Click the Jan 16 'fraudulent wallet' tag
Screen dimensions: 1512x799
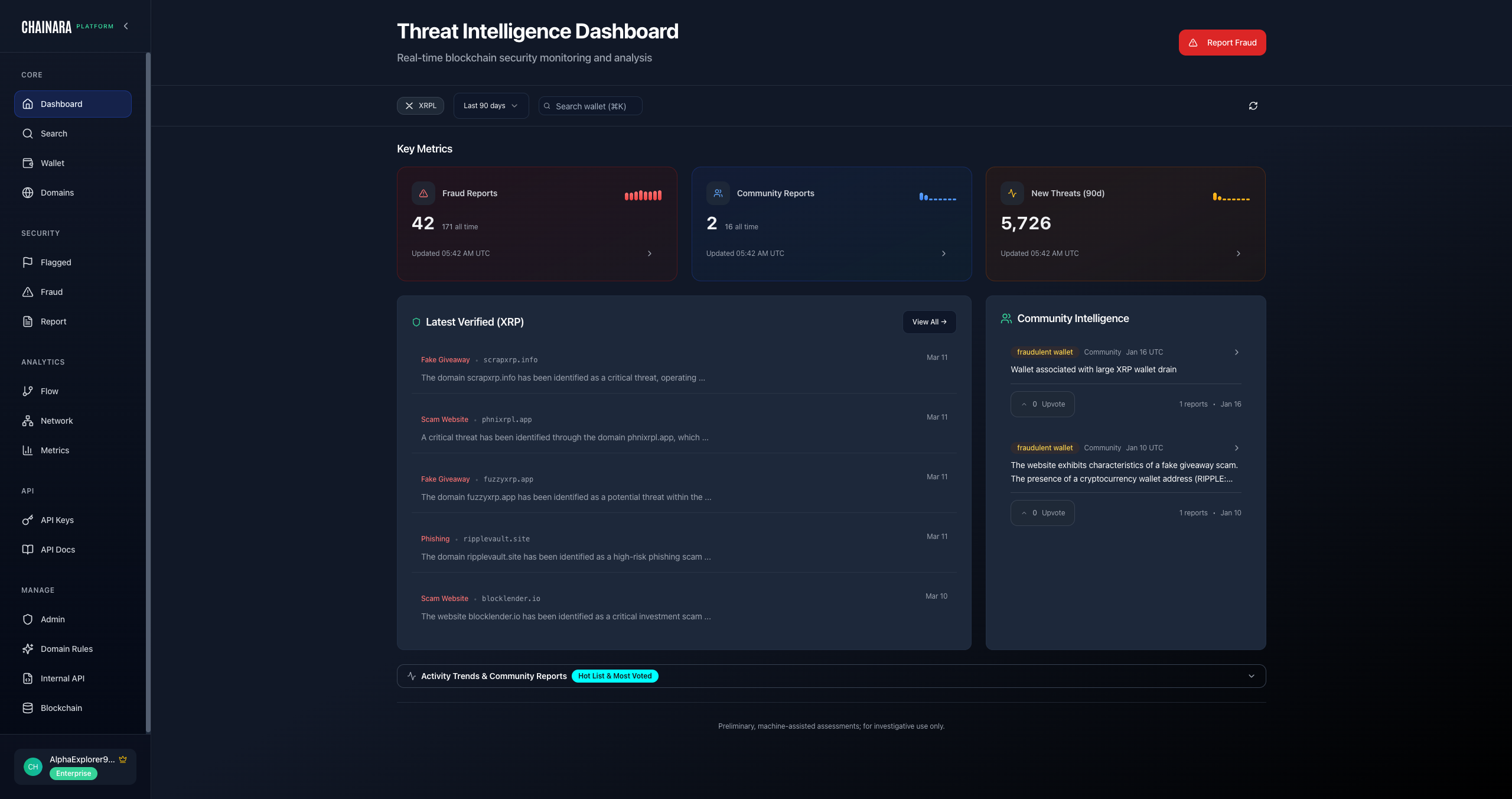click(1045, 352)
